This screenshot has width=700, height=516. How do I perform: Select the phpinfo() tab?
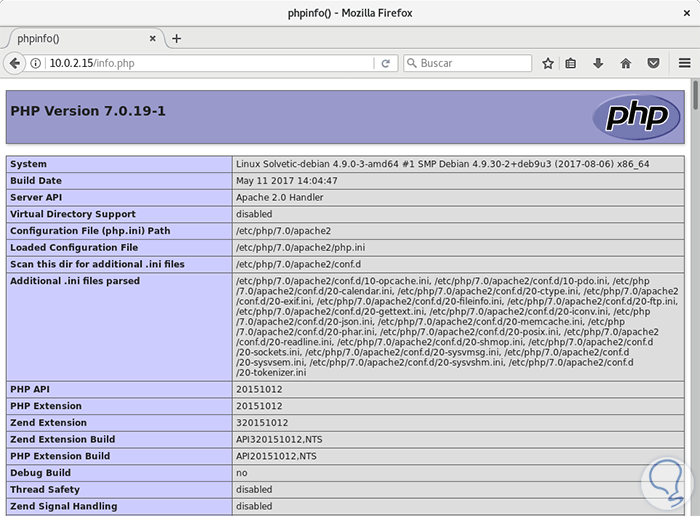pos(83,38)
